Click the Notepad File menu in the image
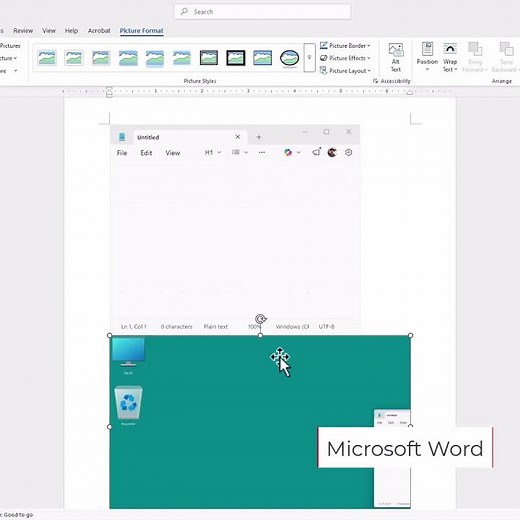Screen dimensions: 520x520 pos(122,153)
